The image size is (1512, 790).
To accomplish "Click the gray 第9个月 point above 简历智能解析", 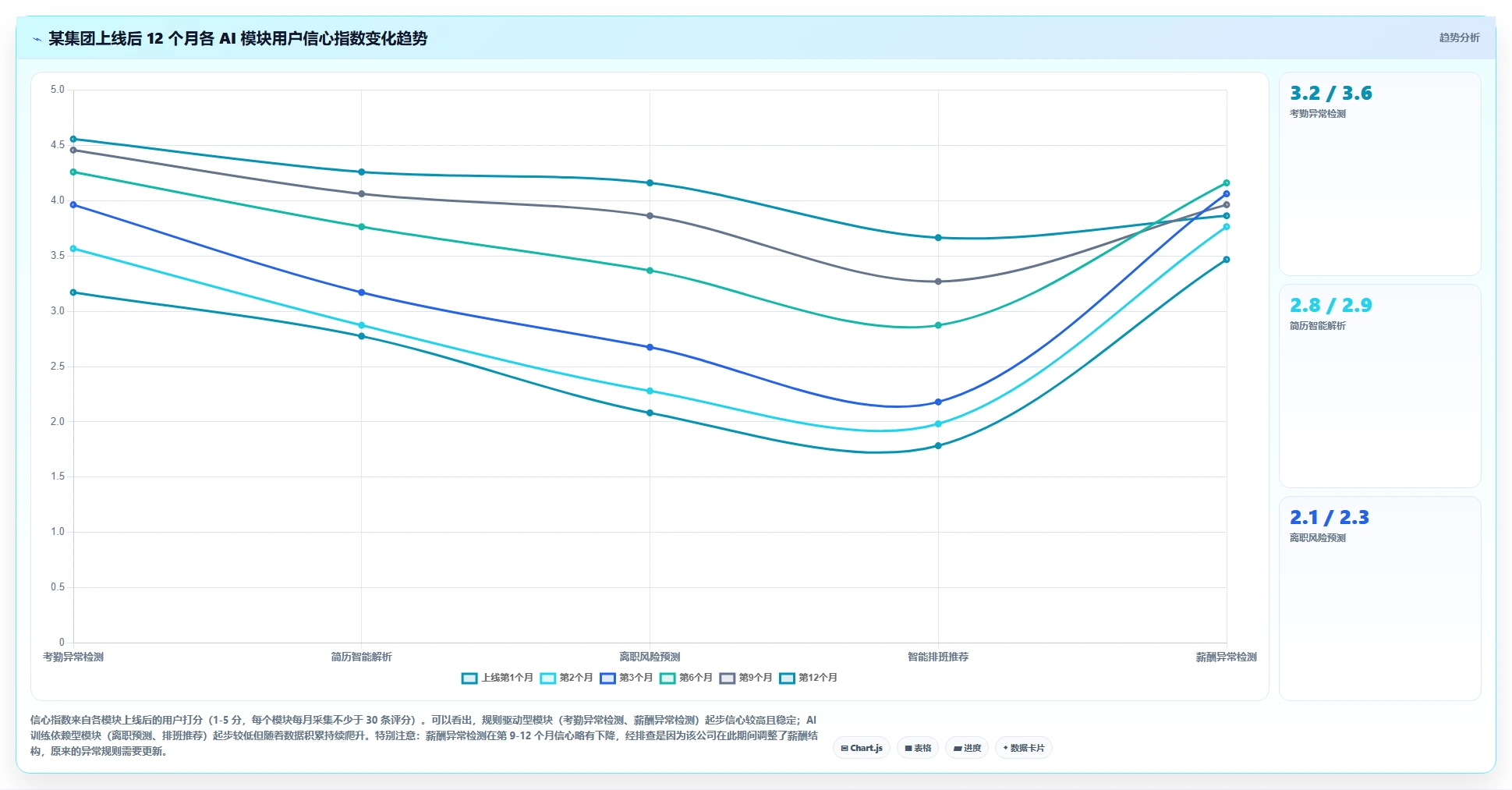I will click(x=361, y=194).
